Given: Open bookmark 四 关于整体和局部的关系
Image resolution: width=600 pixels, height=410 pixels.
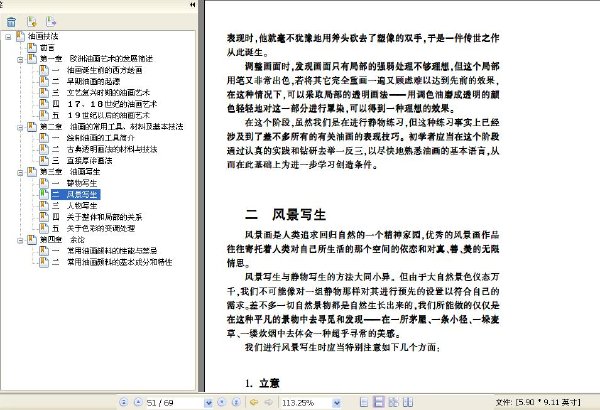Looking at the screenshot, I should pyautogui.click(x=97, y=217).
